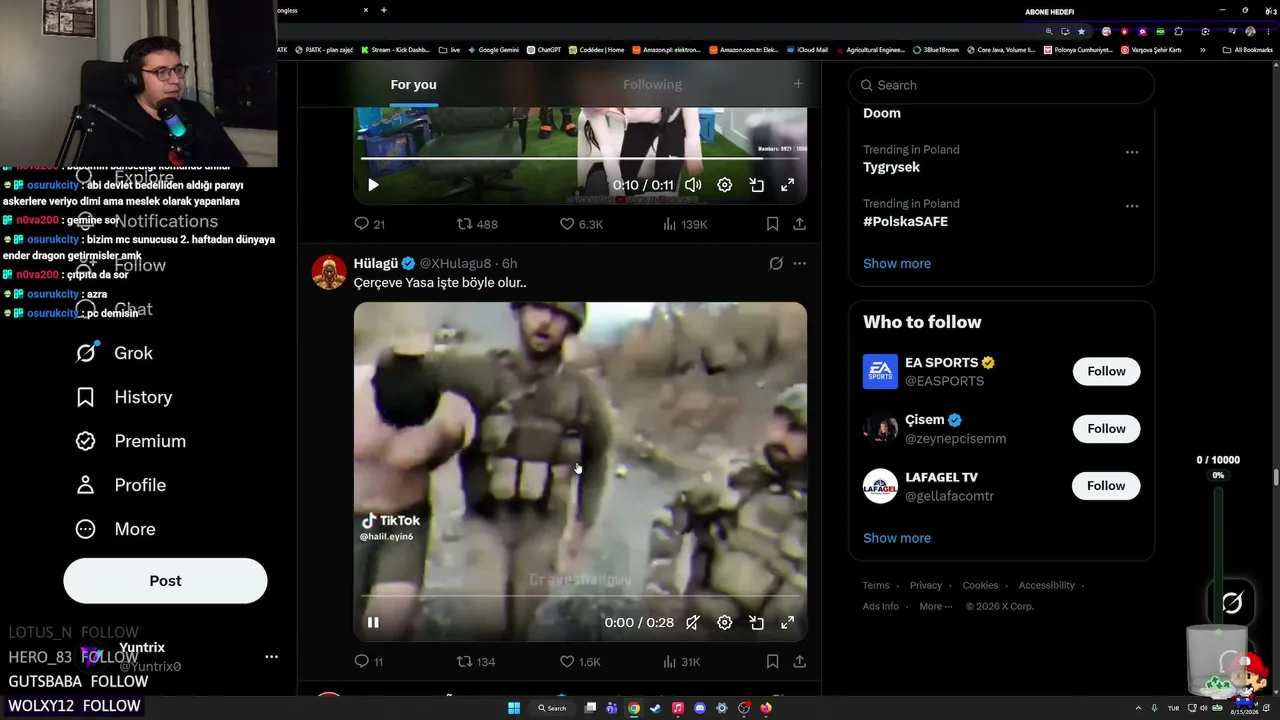Expand the All Bookmarks folder
Viewport: 1280px width, 720px height.
pos(1247,49)
